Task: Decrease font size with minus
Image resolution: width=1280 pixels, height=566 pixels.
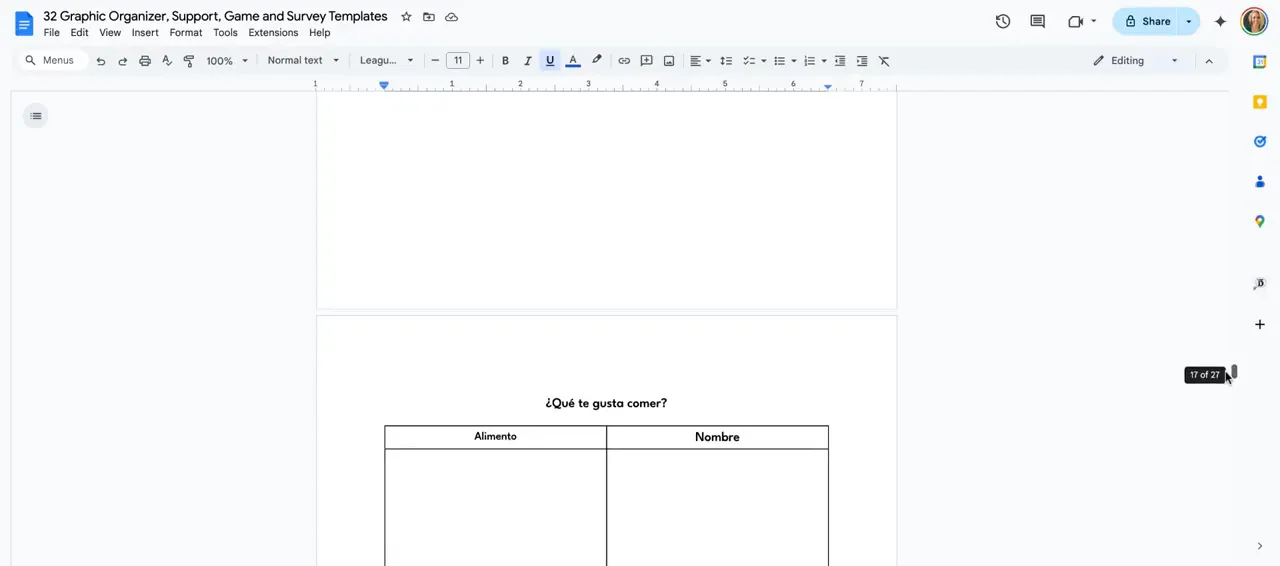Action: pyautogui.click(x=435, y=61)
